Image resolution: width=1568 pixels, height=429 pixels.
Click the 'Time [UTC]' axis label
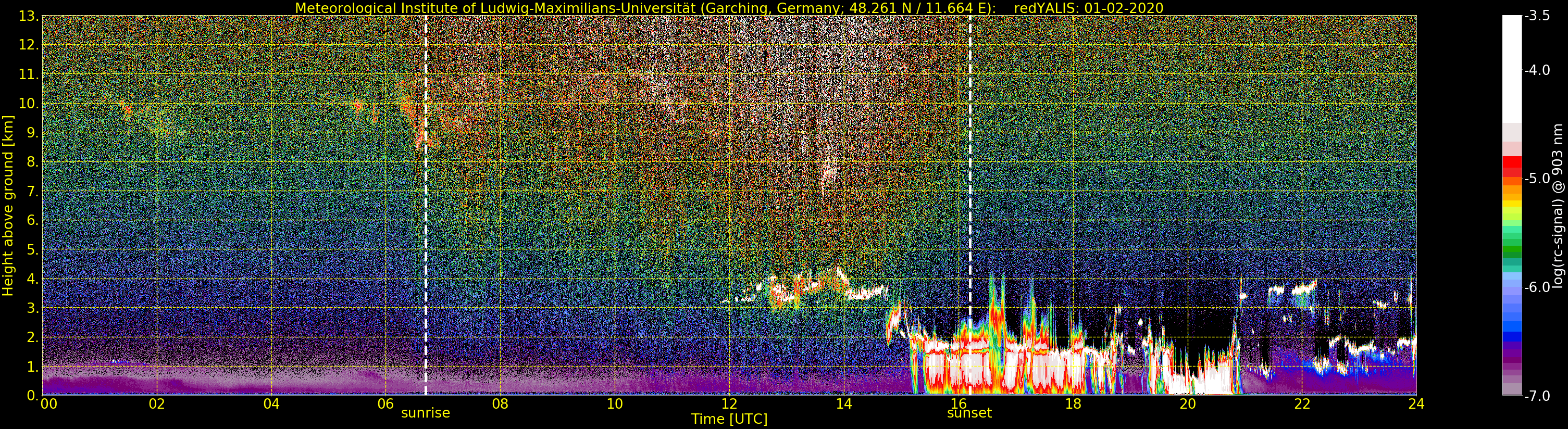pyautogui.click(x=729, y=419)
